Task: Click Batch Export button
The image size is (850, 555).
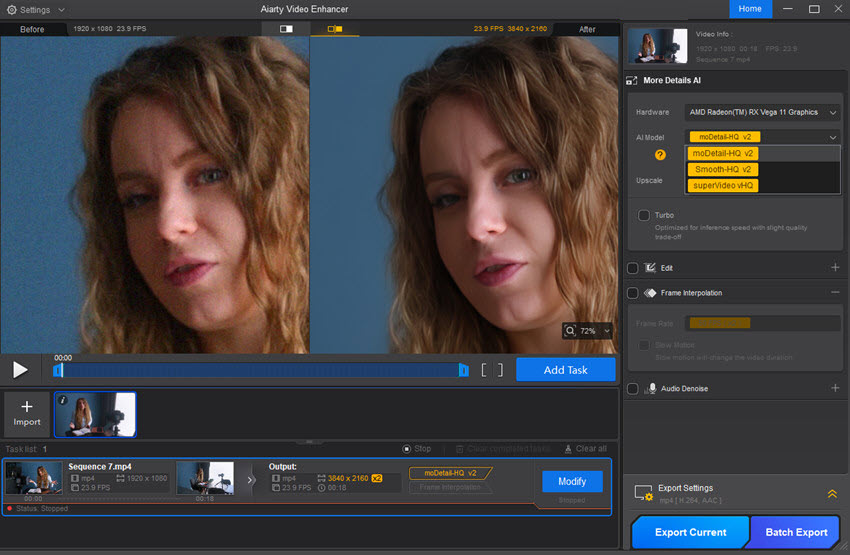Action: (x=796, y=532)
